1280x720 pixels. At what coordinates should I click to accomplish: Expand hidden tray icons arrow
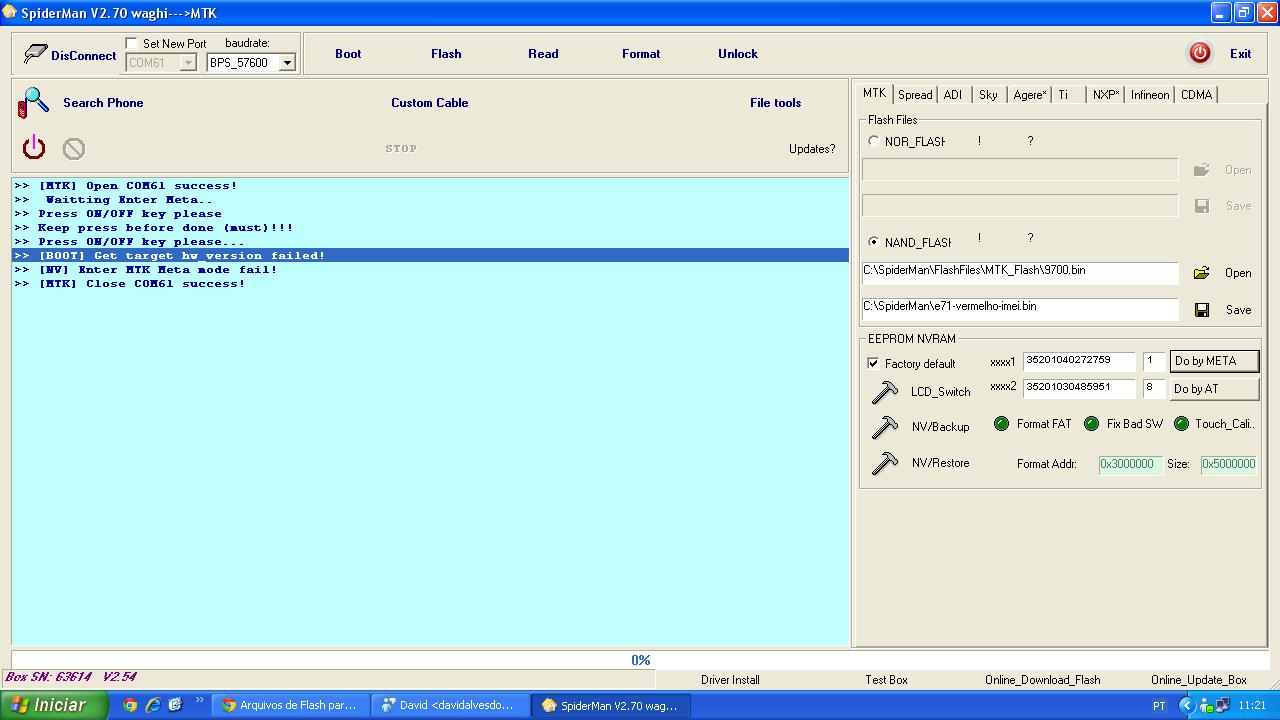coord(1187,705)
